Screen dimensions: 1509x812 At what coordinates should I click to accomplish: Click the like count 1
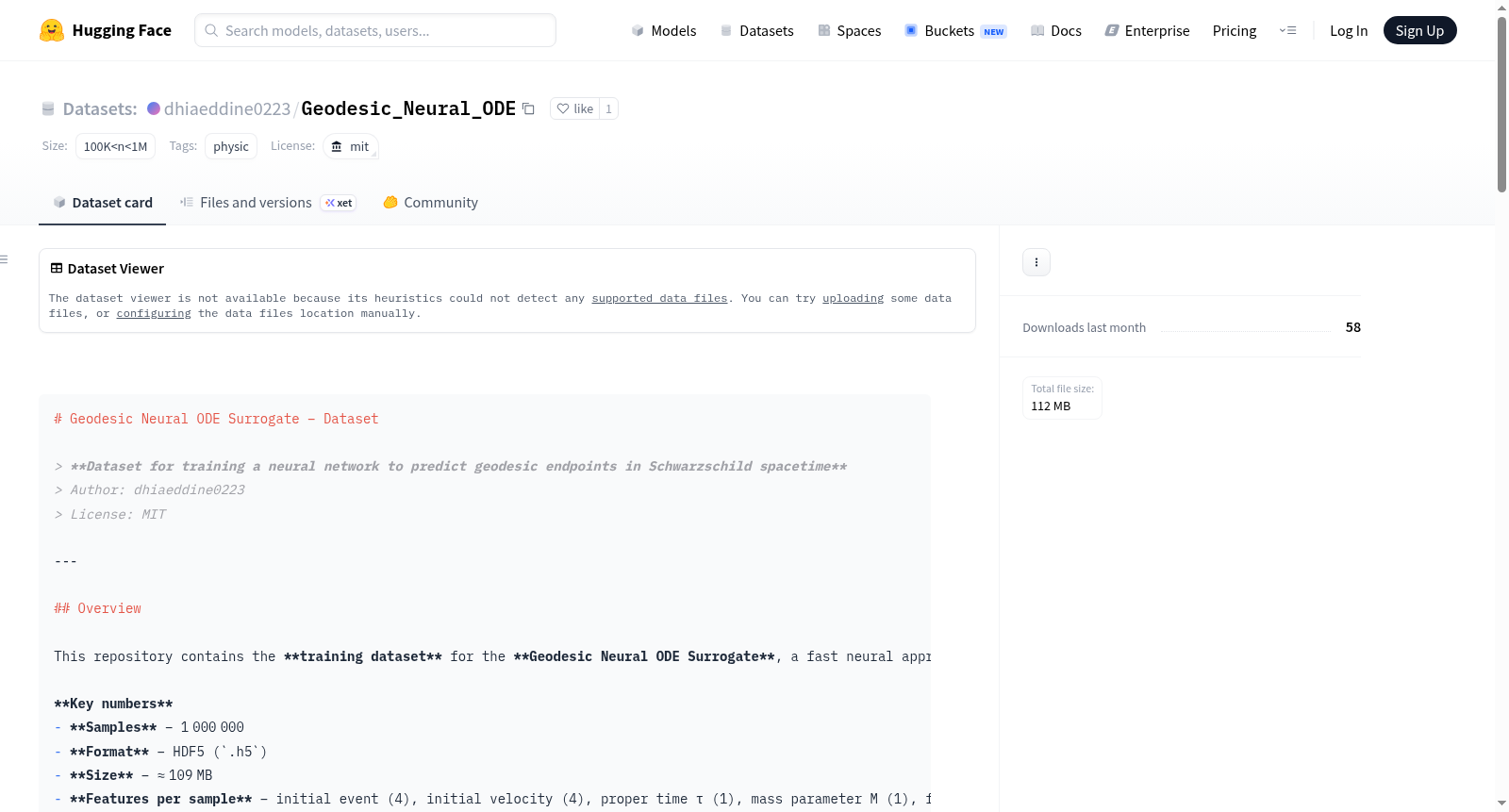(608, 108)
